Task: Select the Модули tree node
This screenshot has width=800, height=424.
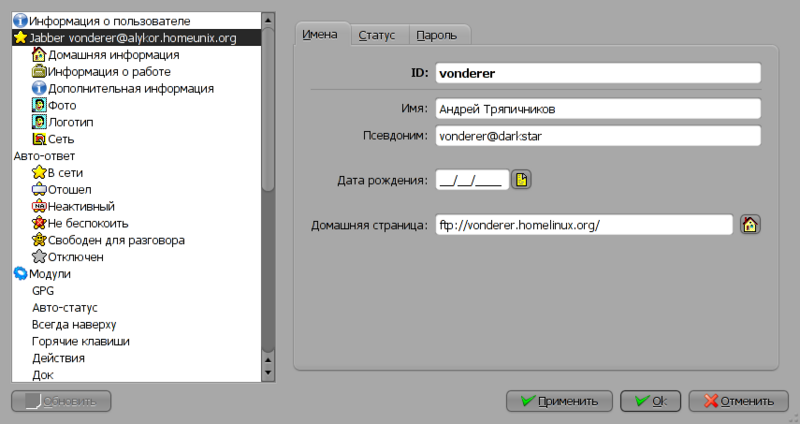Action: (49, 273)
